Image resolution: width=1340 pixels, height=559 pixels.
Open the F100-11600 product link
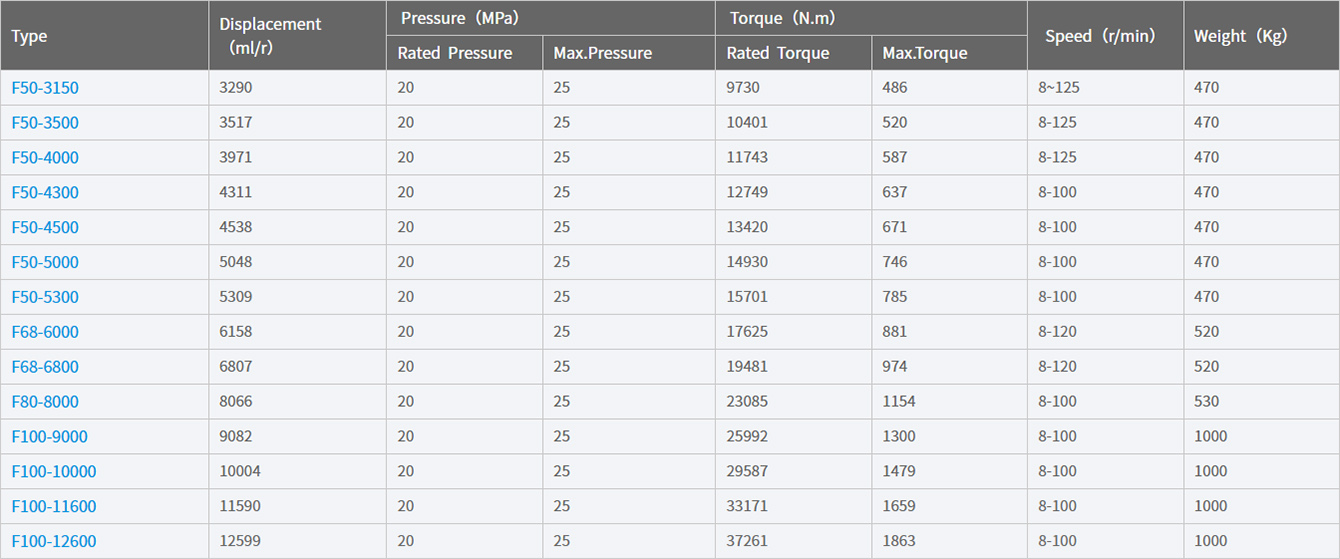point(54,506)
